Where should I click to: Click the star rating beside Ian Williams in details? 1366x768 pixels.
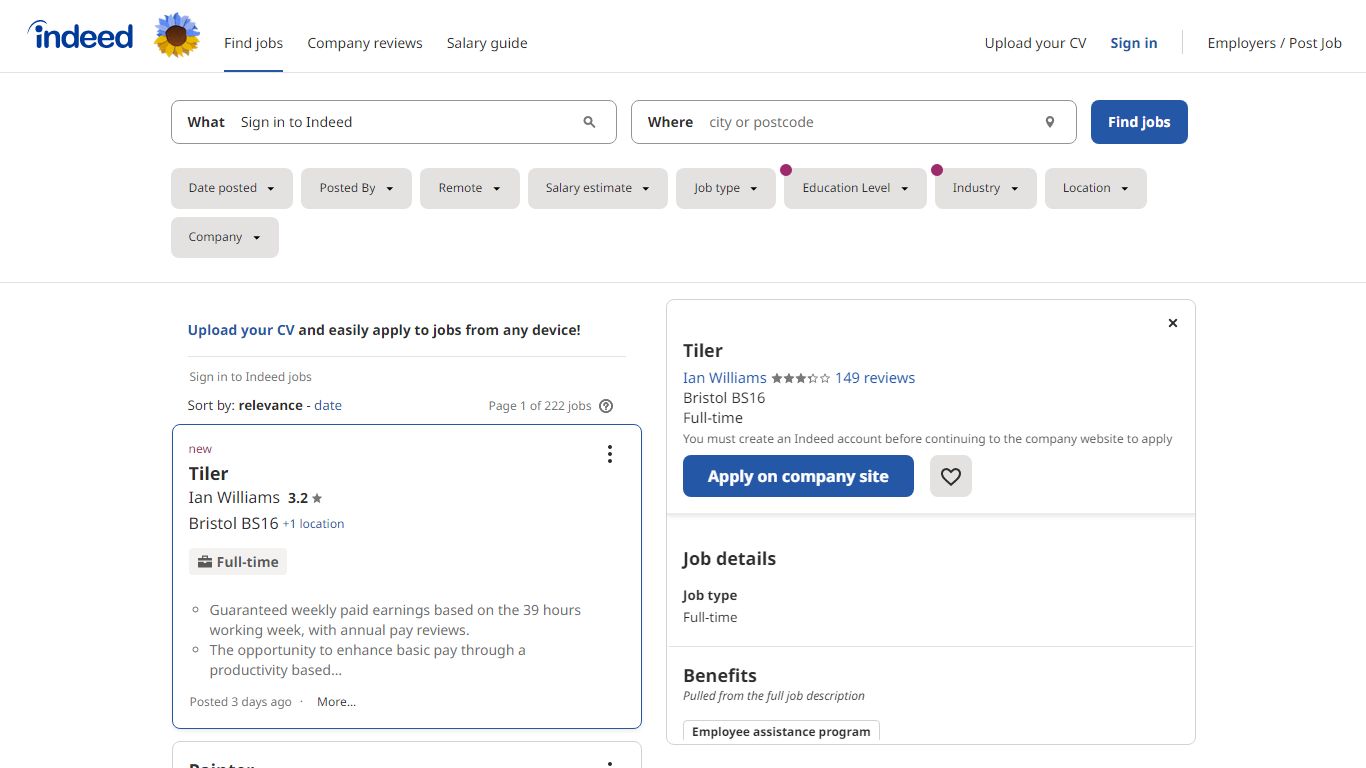click(x=801, y=378)
